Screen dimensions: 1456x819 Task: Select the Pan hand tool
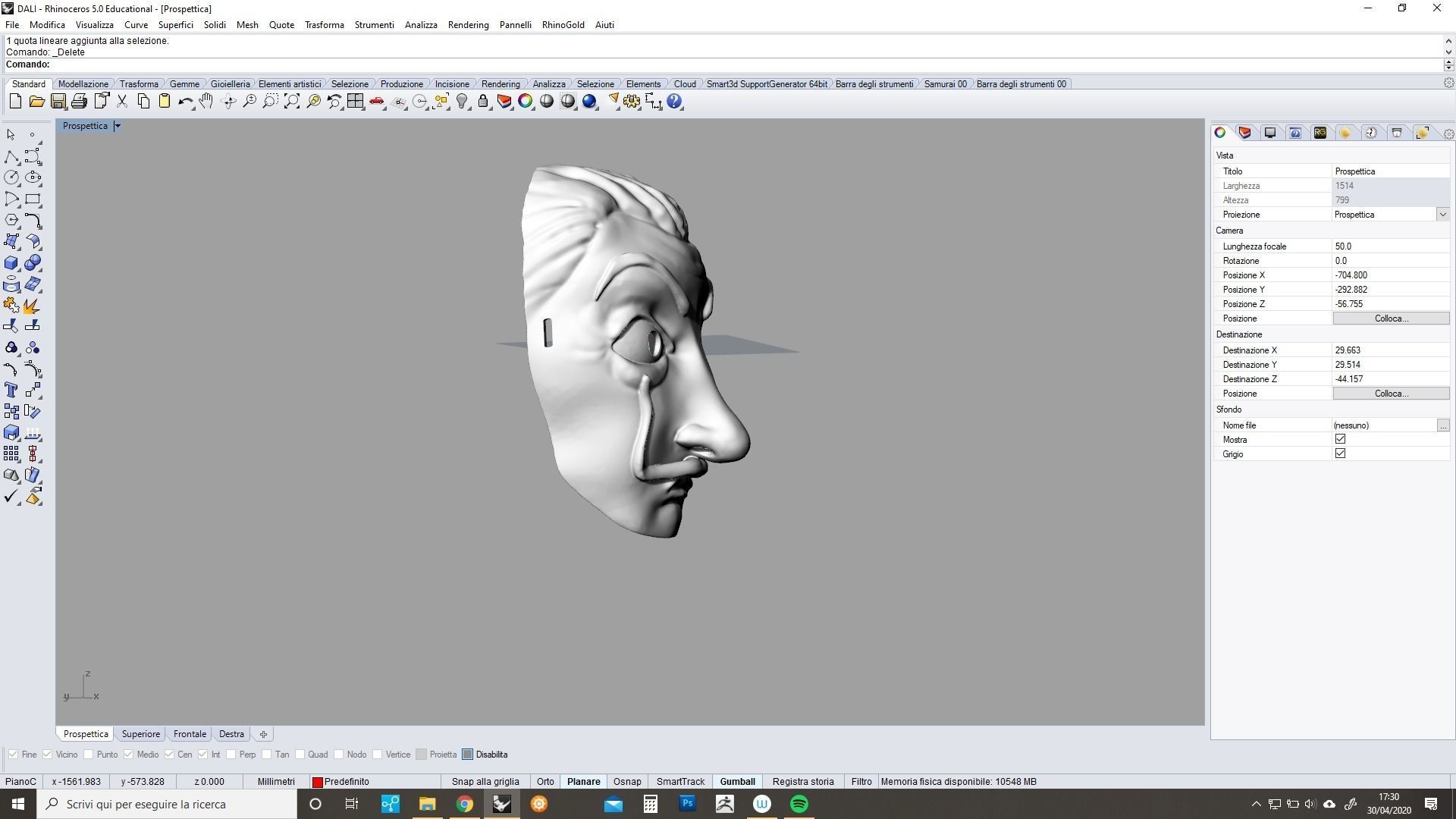[x=206, y=102]
